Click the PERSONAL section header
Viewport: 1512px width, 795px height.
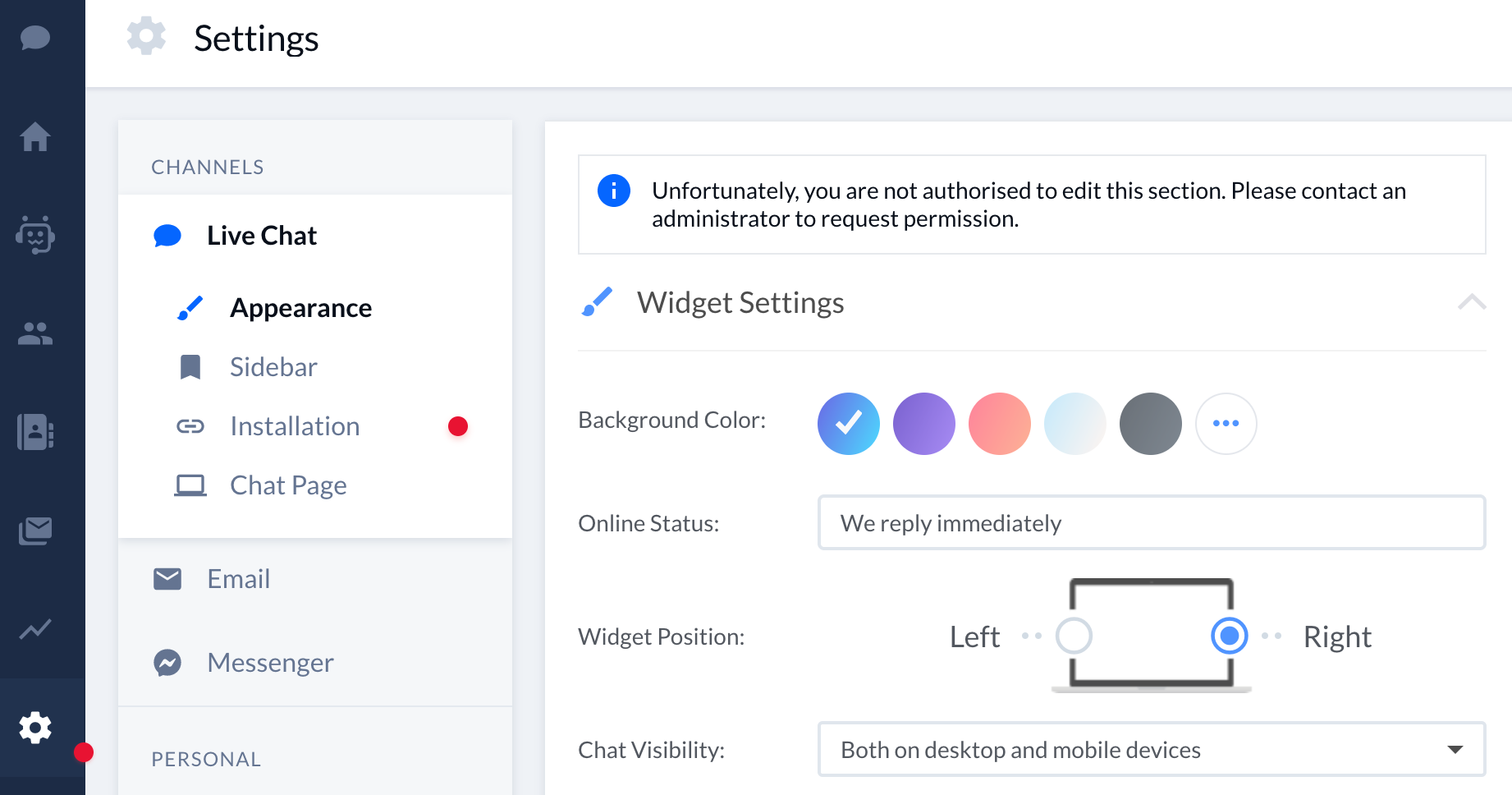click(206, 759)
